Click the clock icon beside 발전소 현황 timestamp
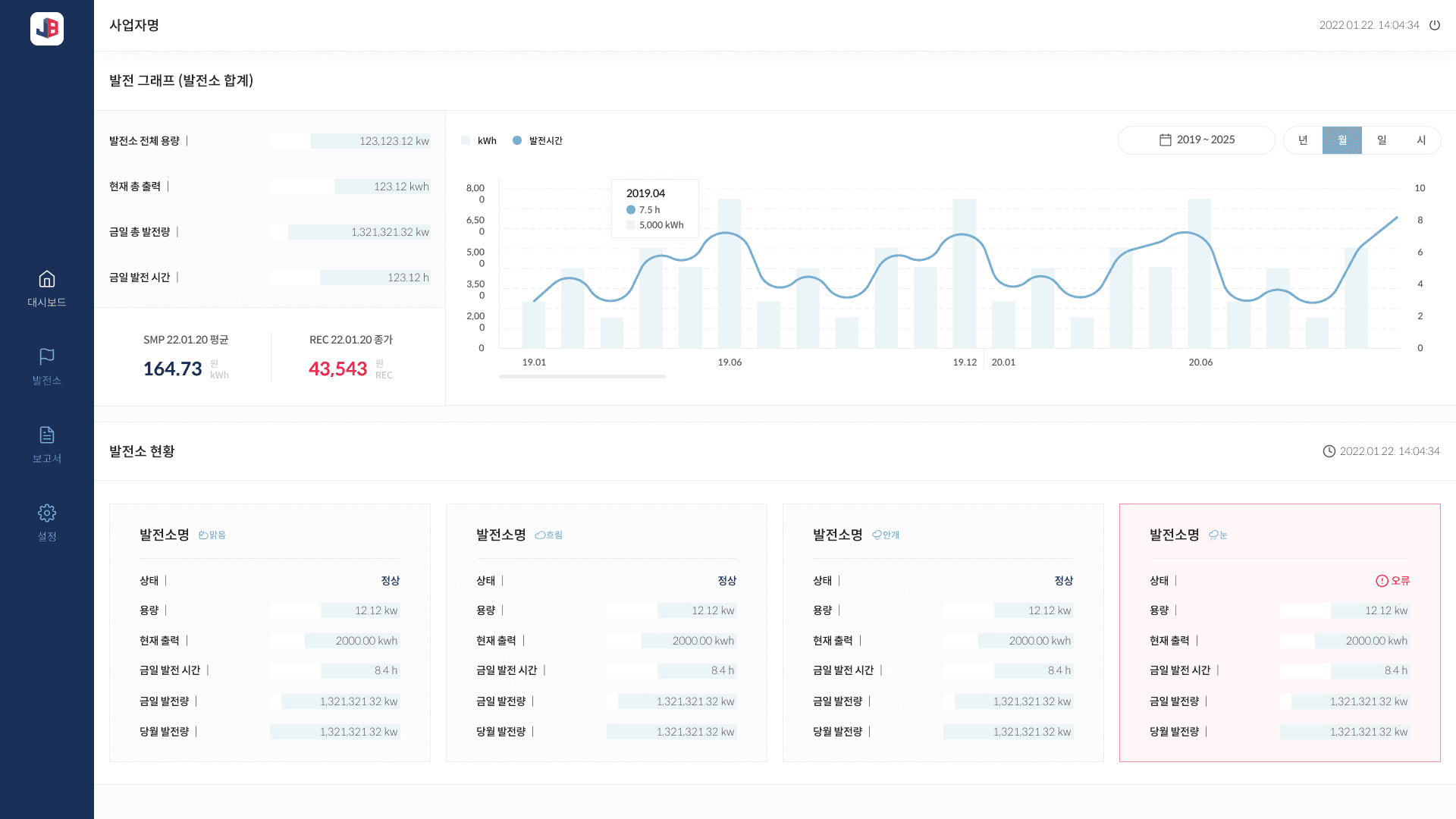Viewport: 1456px width, 819px height. (1329, 451)
